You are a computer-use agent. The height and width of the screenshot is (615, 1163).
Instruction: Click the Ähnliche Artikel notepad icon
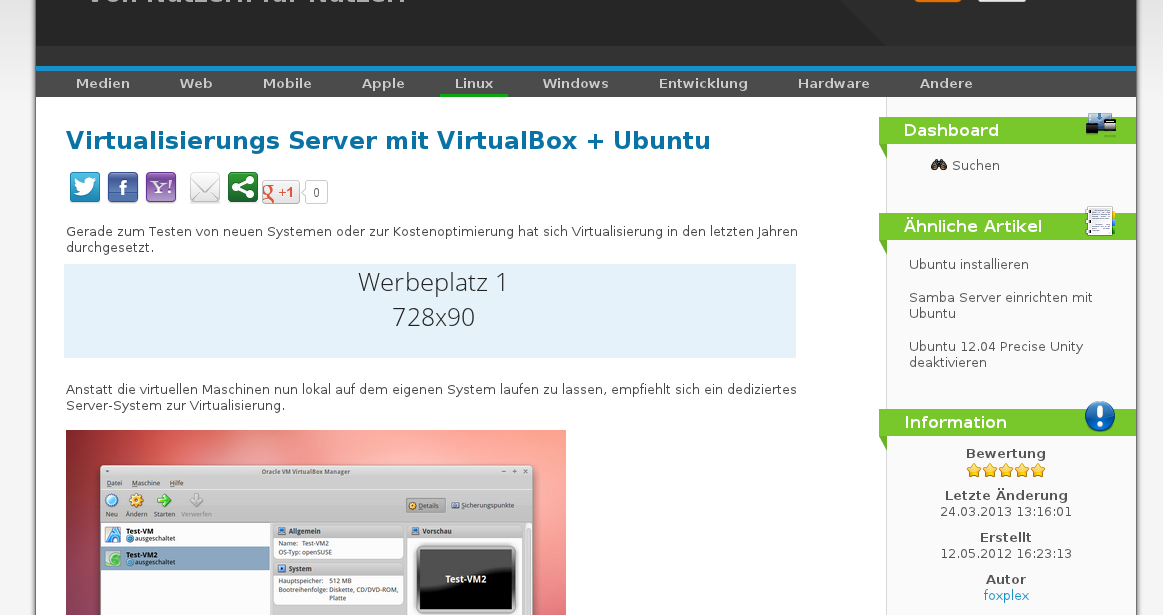pyautogui.click(x=1099, y=221)
